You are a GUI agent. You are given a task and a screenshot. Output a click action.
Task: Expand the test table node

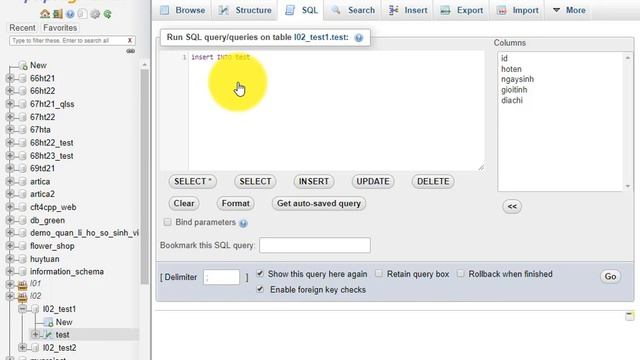click(x=36, y=335)
